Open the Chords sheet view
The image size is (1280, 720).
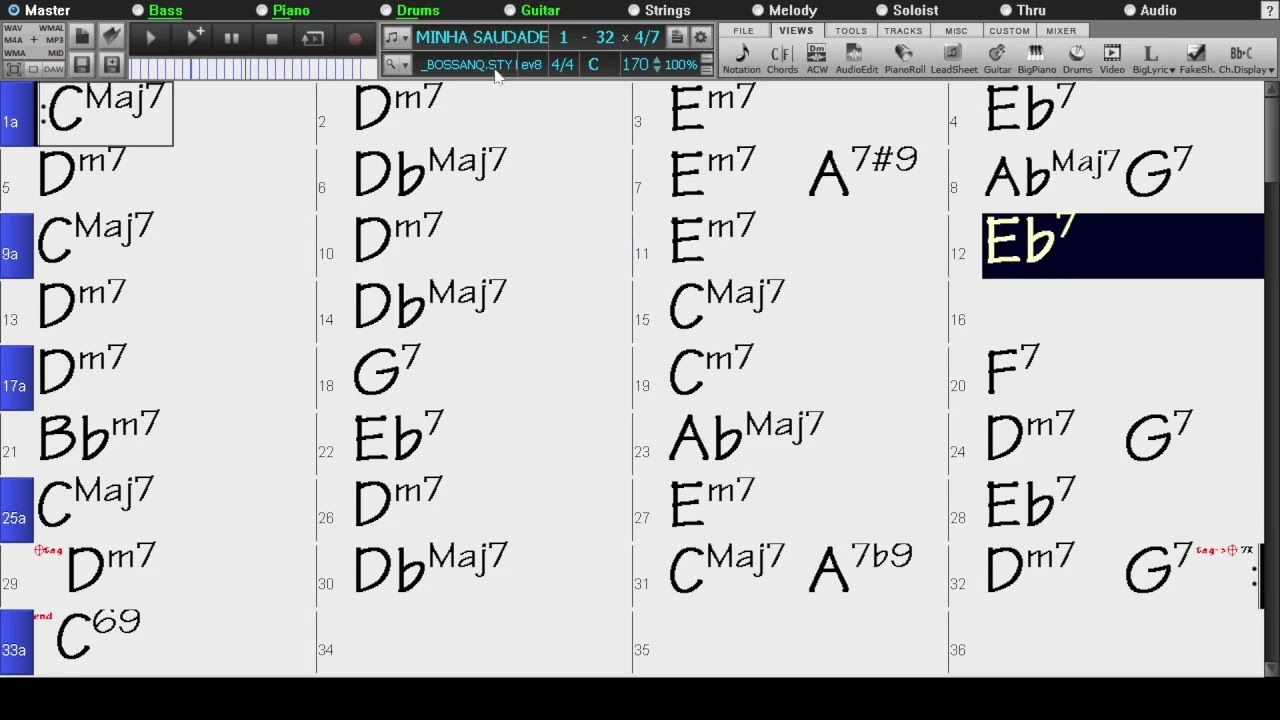(x=782, y=59)
